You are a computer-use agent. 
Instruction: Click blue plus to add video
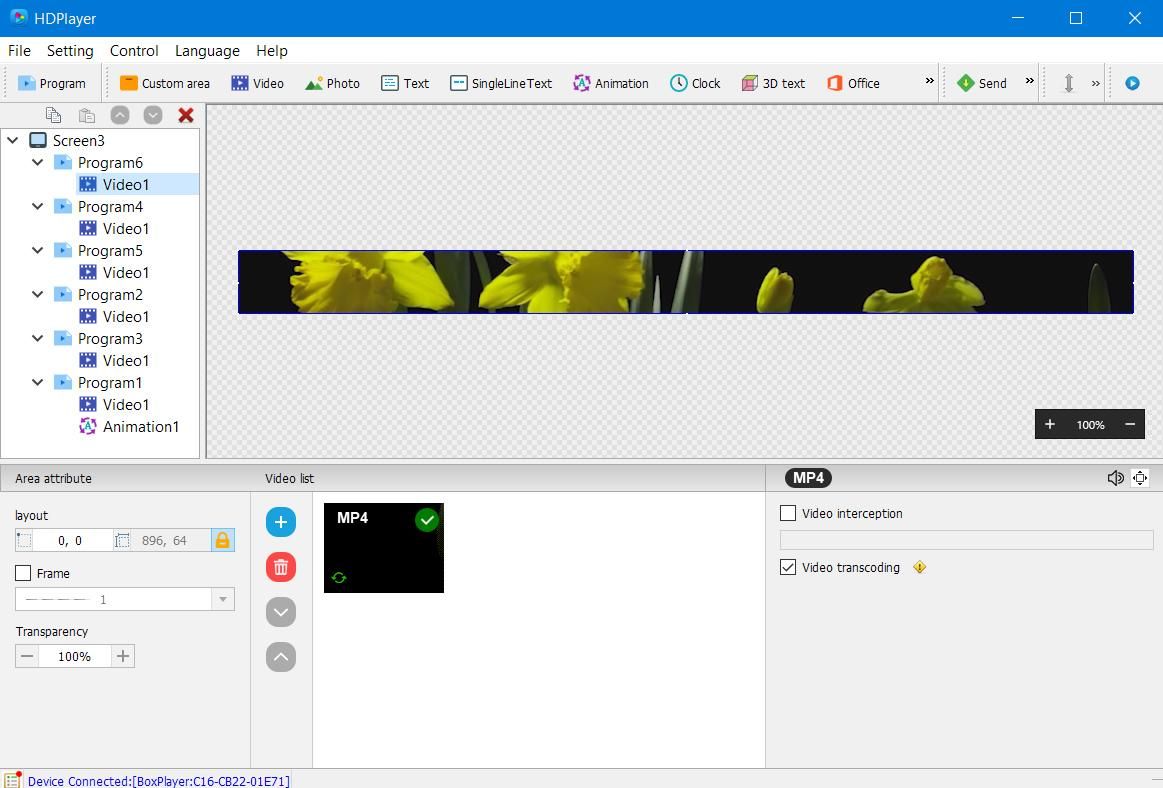pyautogui.click(x=281, y=522)
